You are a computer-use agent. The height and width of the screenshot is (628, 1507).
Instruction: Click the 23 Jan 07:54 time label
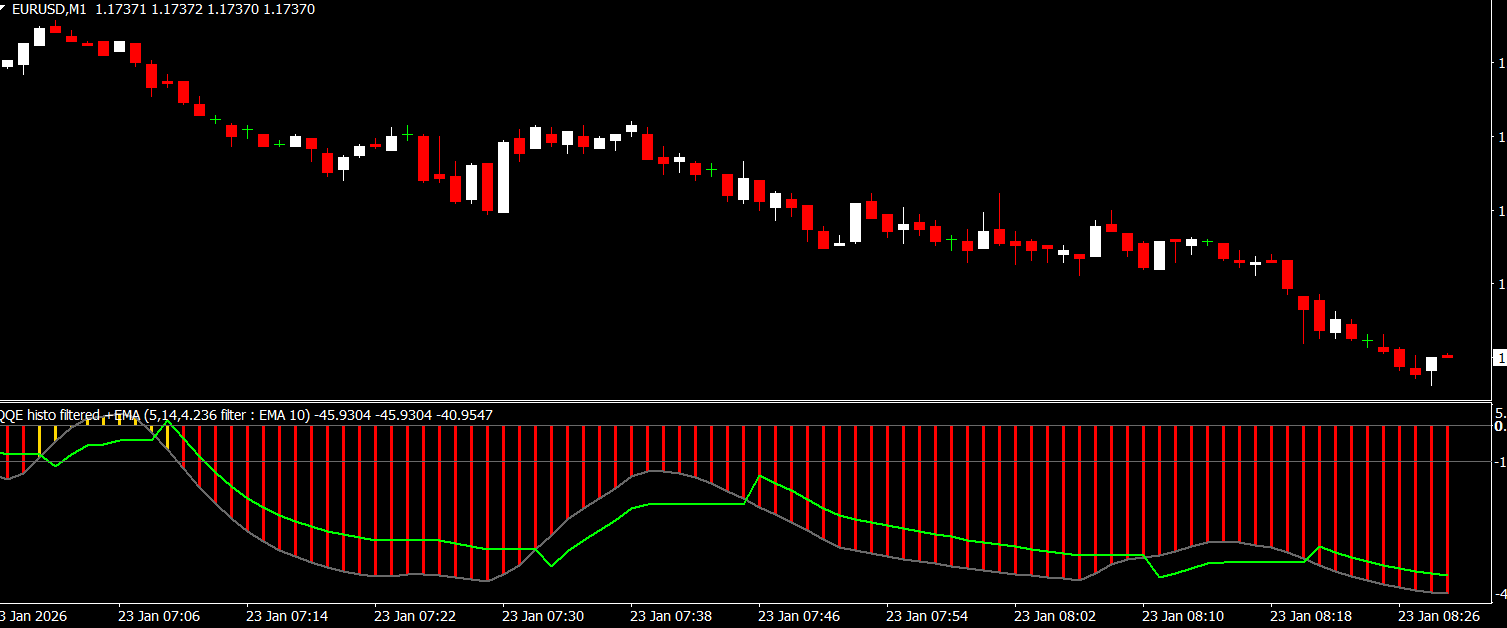[x=927, y=616]
